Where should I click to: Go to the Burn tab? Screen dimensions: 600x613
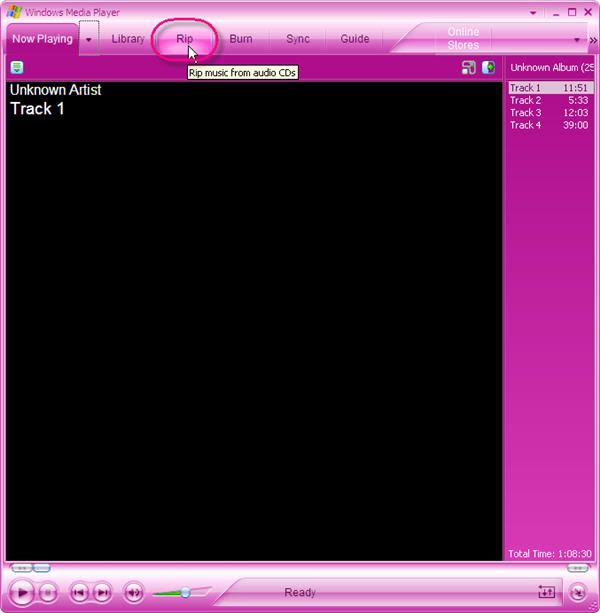[241, 39]
